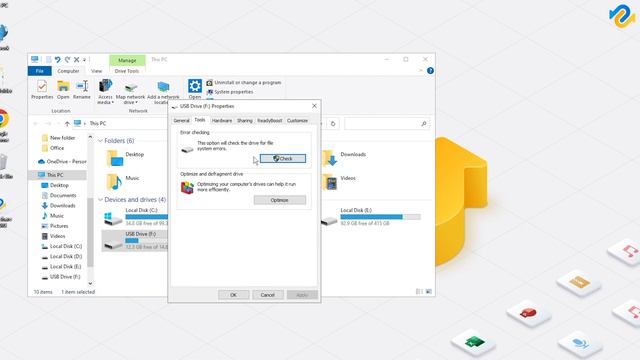This screenshot has height=360, width=640.
Task: Select the Drive Tools ribbon tab
Action: 127,71
